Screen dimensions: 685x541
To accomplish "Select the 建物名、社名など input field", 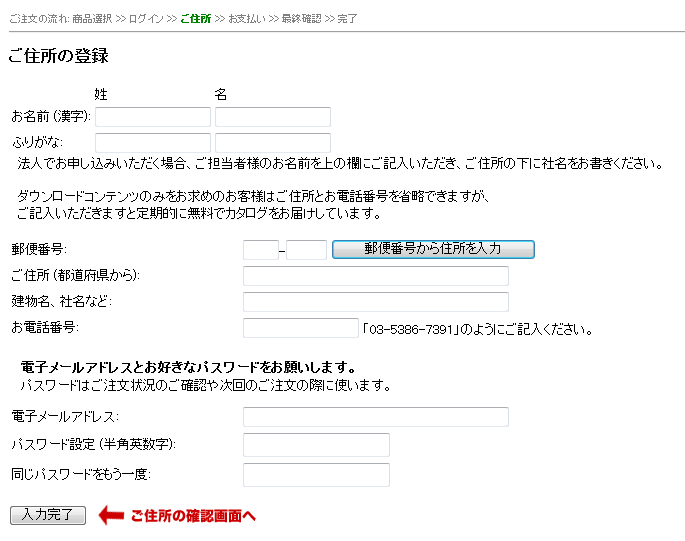I will click(x=375, y=302).
